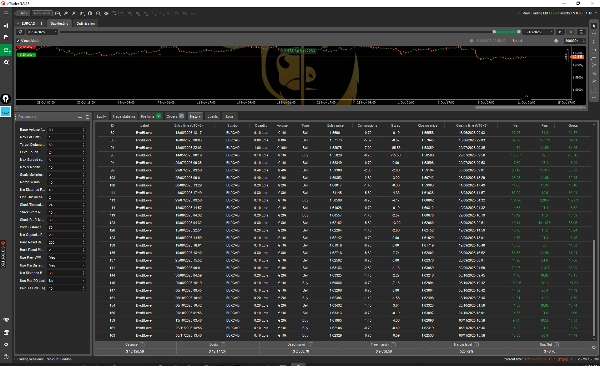
Task: Switch to the Optimization tab
Action: [86, 23]
